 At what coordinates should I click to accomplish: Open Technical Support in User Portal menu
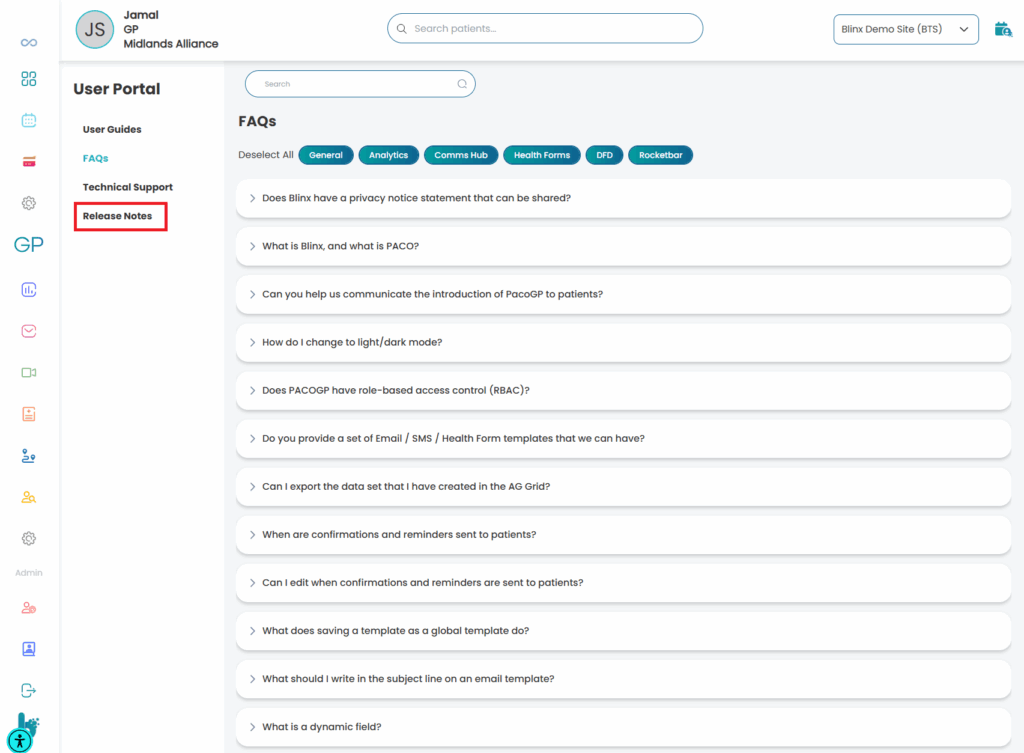(127, 187)
